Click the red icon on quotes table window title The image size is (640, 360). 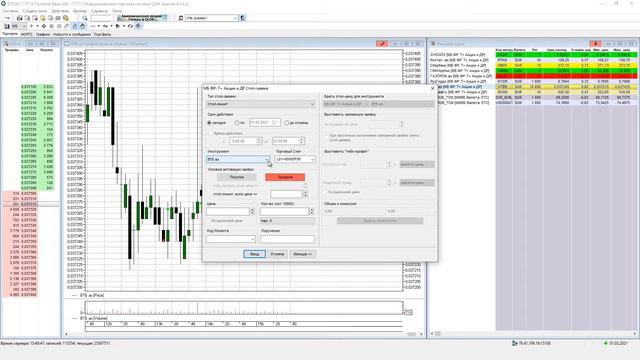tap(595, 44)
